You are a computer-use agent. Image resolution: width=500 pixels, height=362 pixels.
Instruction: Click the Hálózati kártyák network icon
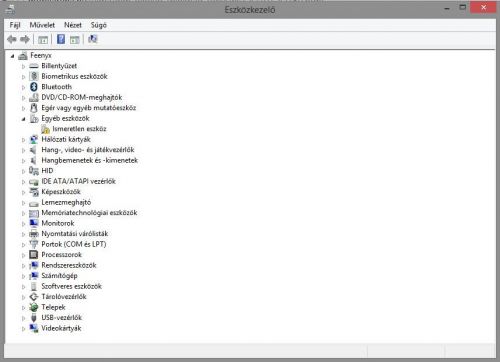click(34, 139)
